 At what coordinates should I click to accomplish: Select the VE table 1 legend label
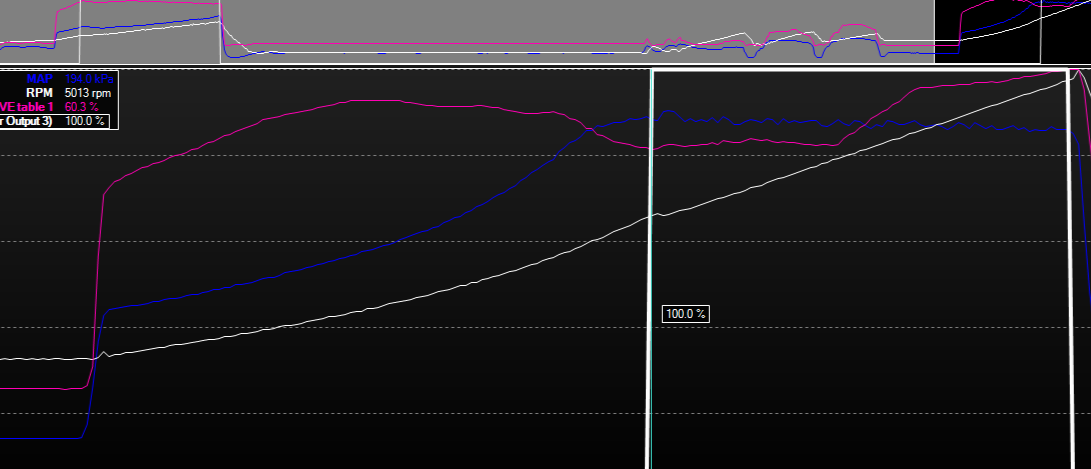click(x=26, y=106)
